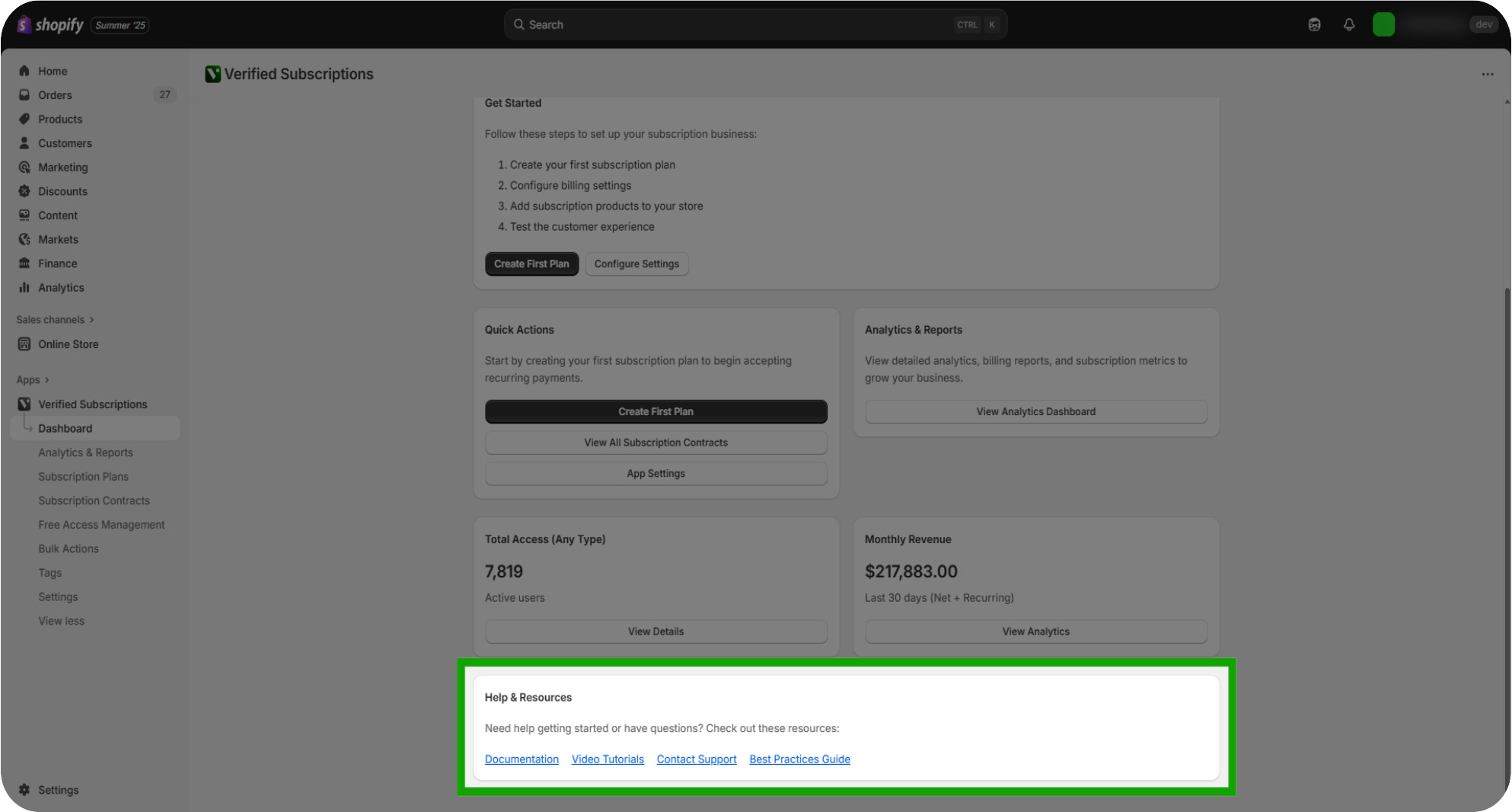Expand the Apps section chevron
The width and height of the screenshot is (1512, 812).
coord(46,380)
